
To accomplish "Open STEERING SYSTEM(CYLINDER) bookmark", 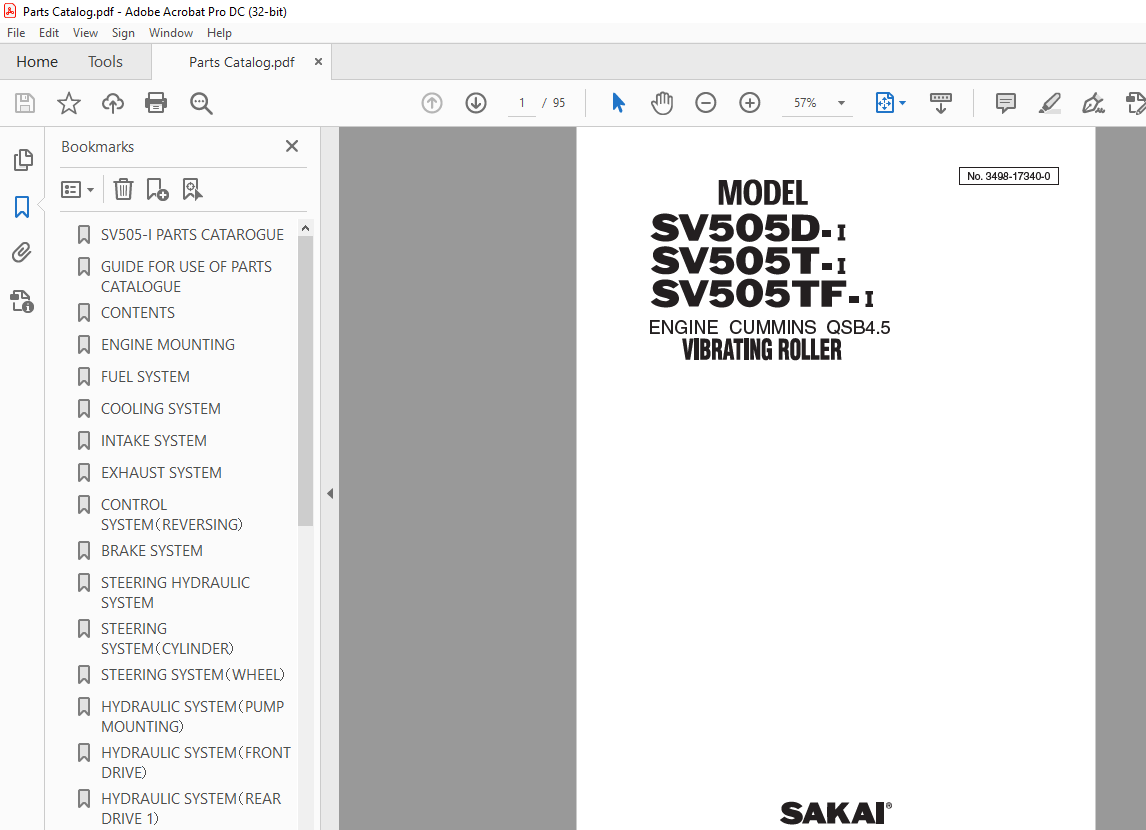I will point(167,639).
